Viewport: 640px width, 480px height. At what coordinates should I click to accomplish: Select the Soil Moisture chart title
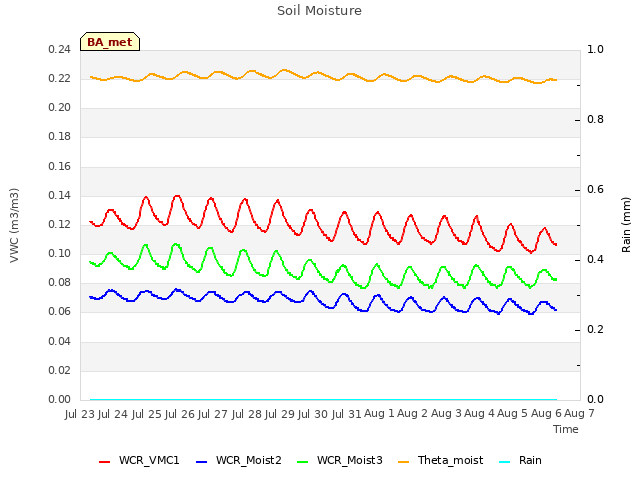[x=319, y=11]
